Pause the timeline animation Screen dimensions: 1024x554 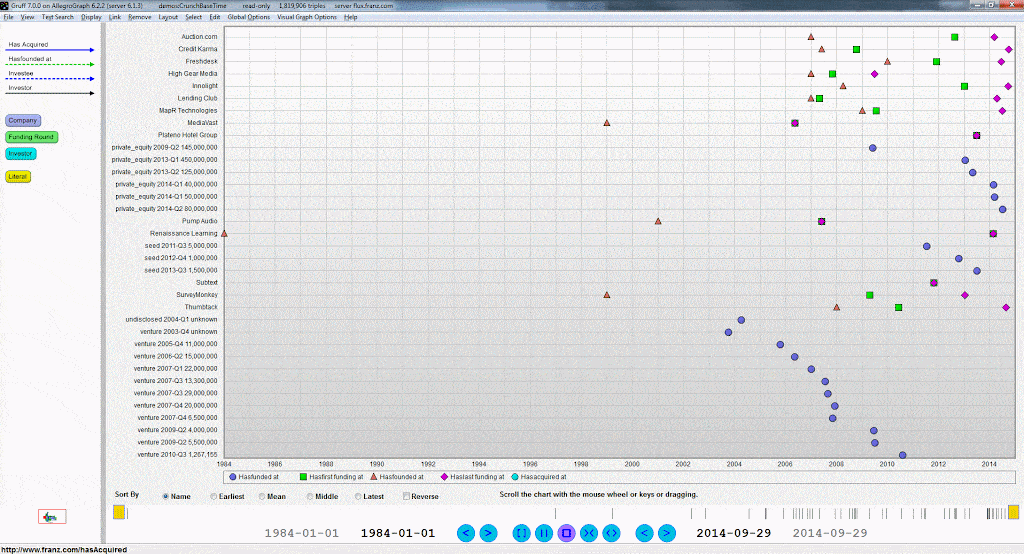(x=543, y=533)
